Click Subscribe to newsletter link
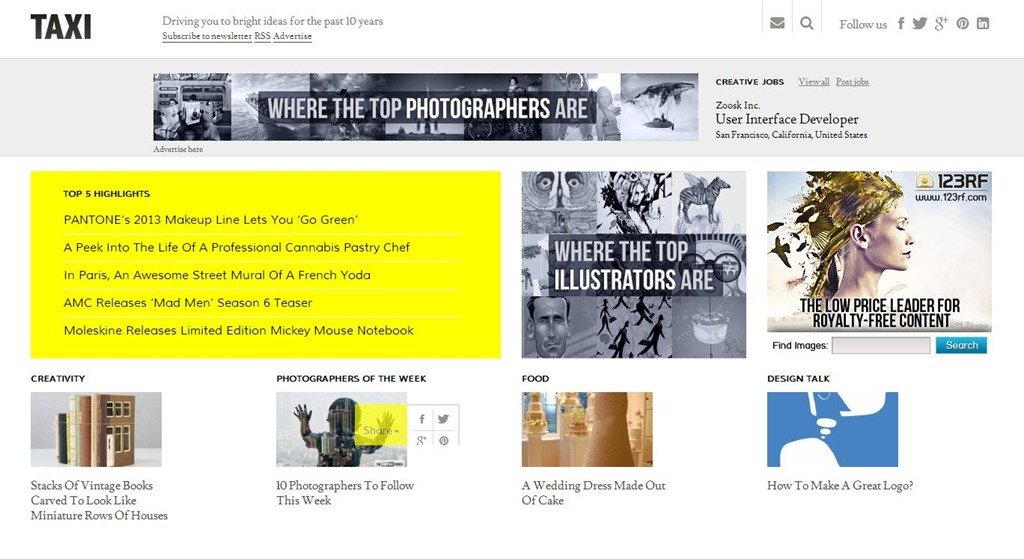This screenshot has height=559, width=1024. pyautogui.click(x=207, y=37)
